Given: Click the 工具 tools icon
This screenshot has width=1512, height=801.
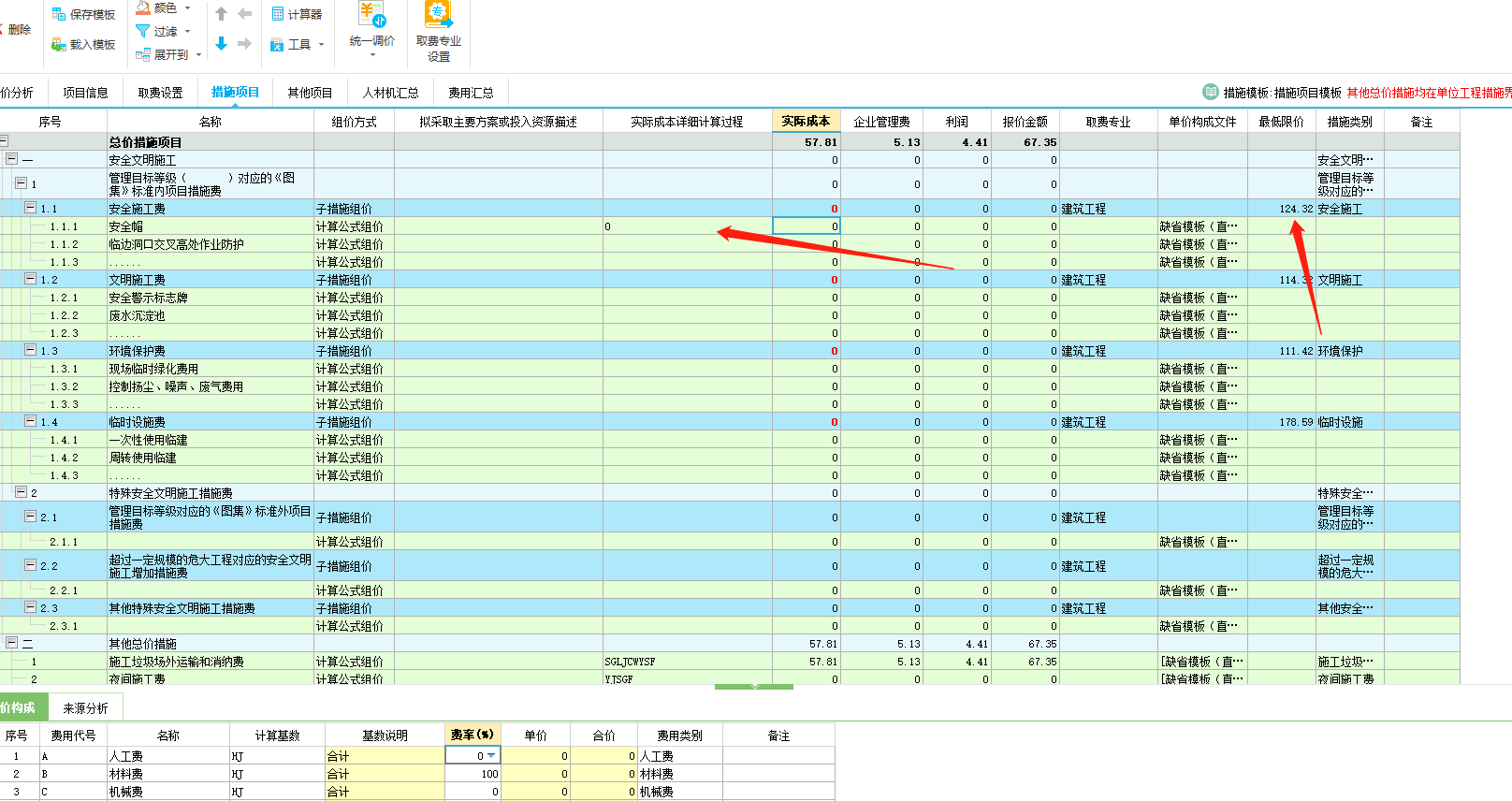Looking at the screenshot, I should coord(277,44).
